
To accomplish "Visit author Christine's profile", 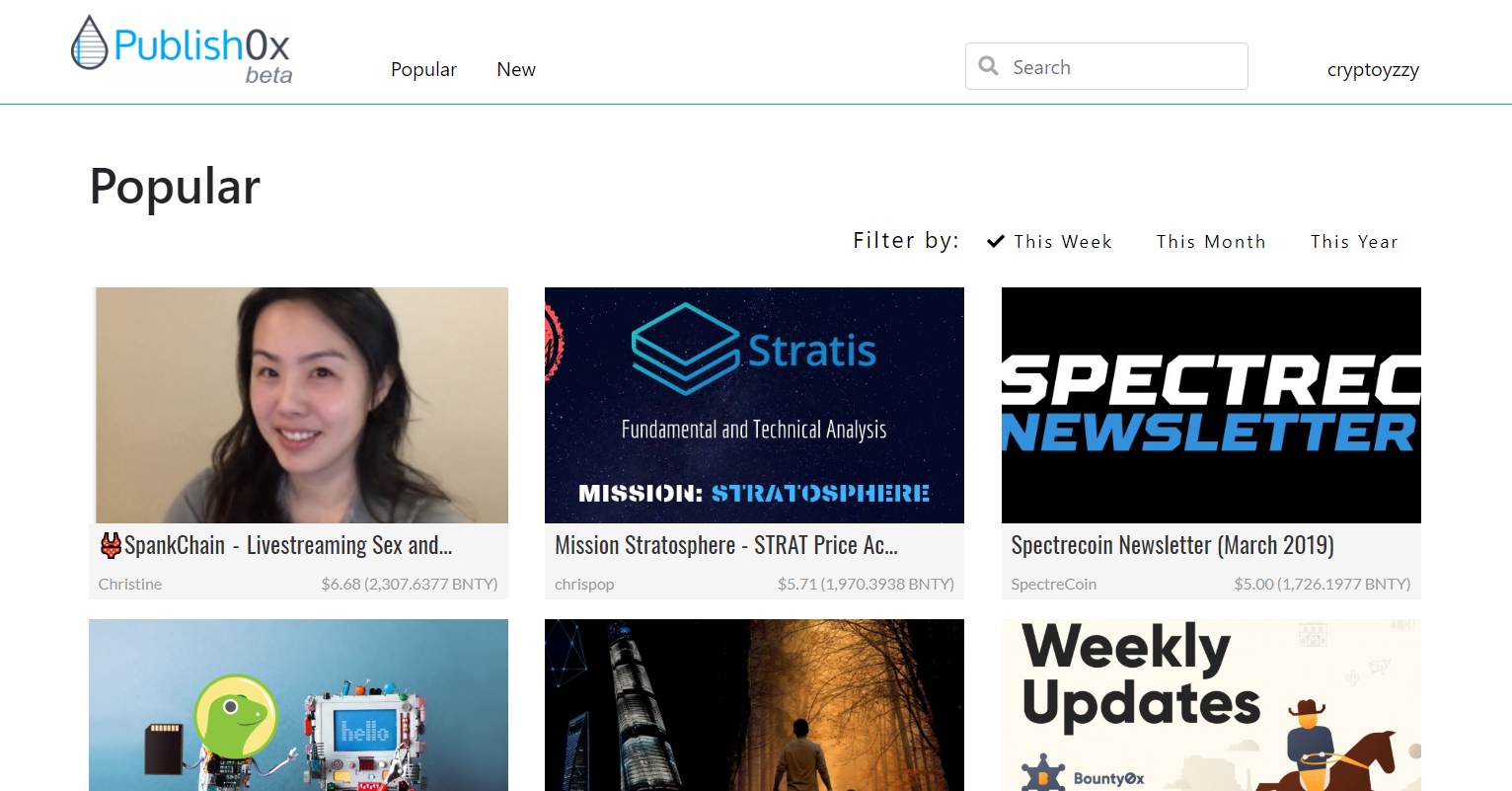I will (130, 584).
